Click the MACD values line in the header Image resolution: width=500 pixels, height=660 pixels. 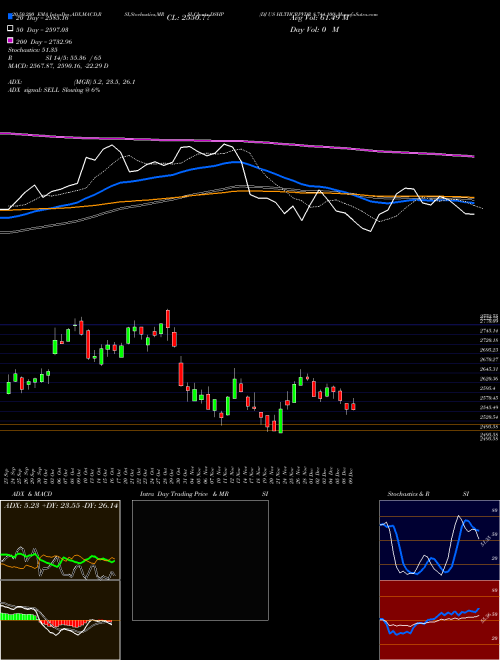coord(58,66)
